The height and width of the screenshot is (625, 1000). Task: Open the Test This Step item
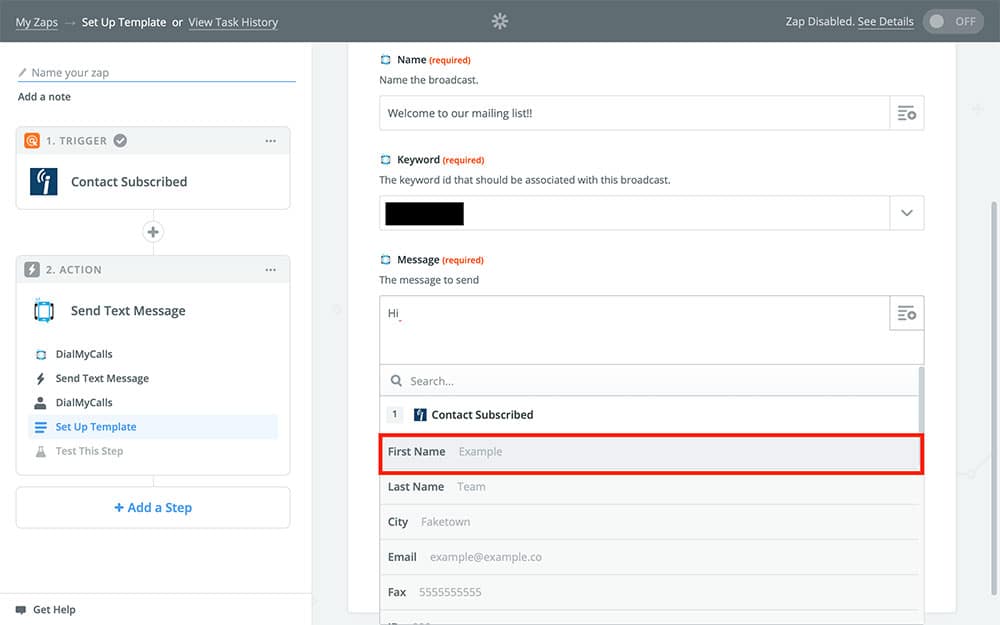pyautogui.click(x=89, y=451)
